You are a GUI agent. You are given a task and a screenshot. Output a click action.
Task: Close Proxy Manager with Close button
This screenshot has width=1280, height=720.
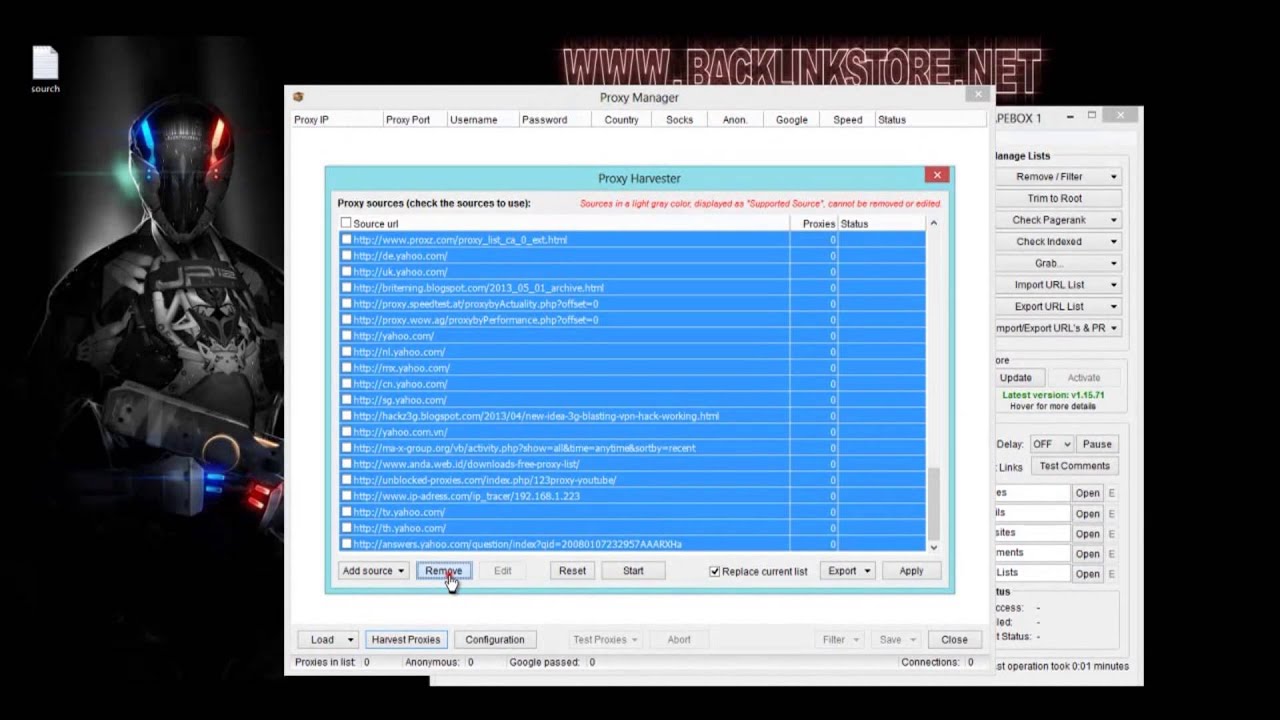(x=954, y=639)
